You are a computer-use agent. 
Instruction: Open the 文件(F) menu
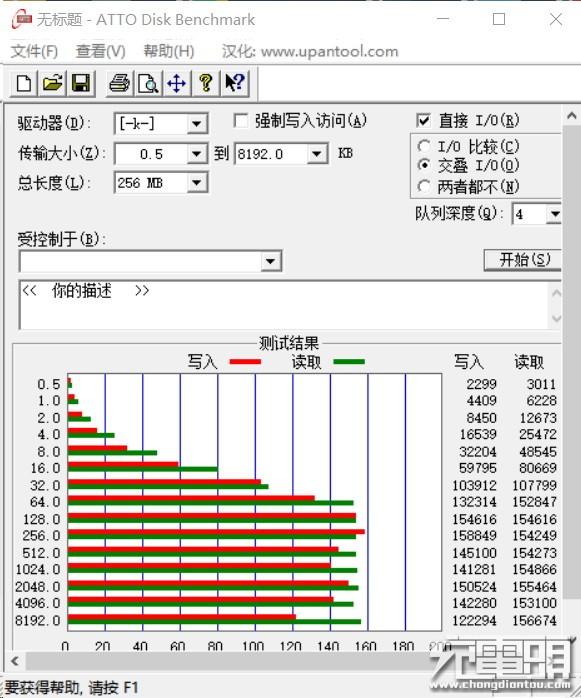[34, 51]
